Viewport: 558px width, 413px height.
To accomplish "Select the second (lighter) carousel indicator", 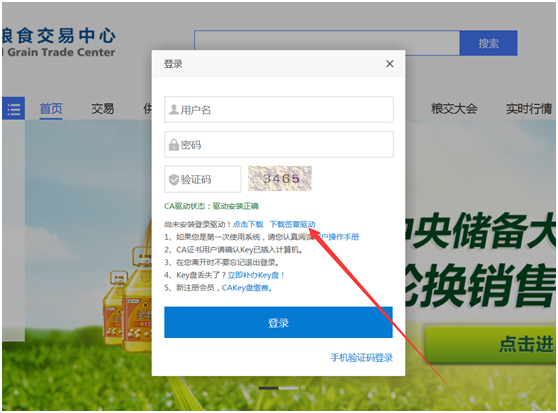I will tap(289, 388).
